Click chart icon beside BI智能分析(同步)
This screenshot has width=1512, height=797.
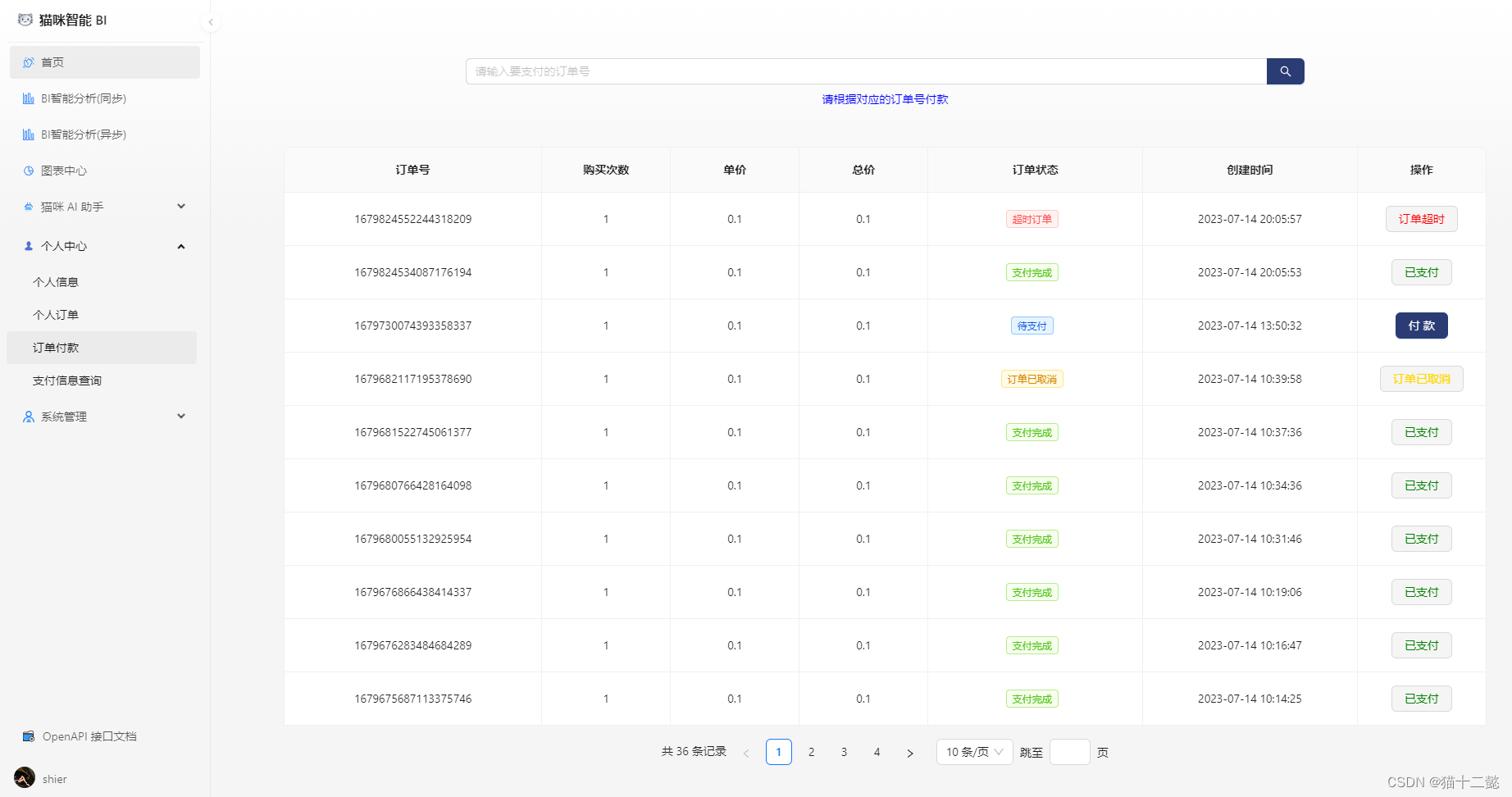click(29, 98)
